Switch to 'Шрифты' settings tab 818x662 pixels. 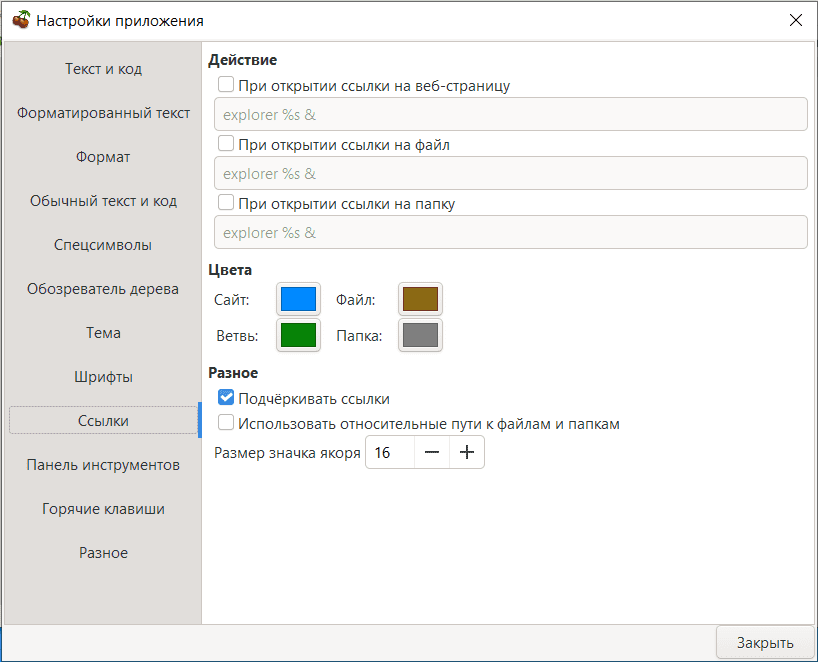click(104, 377)
